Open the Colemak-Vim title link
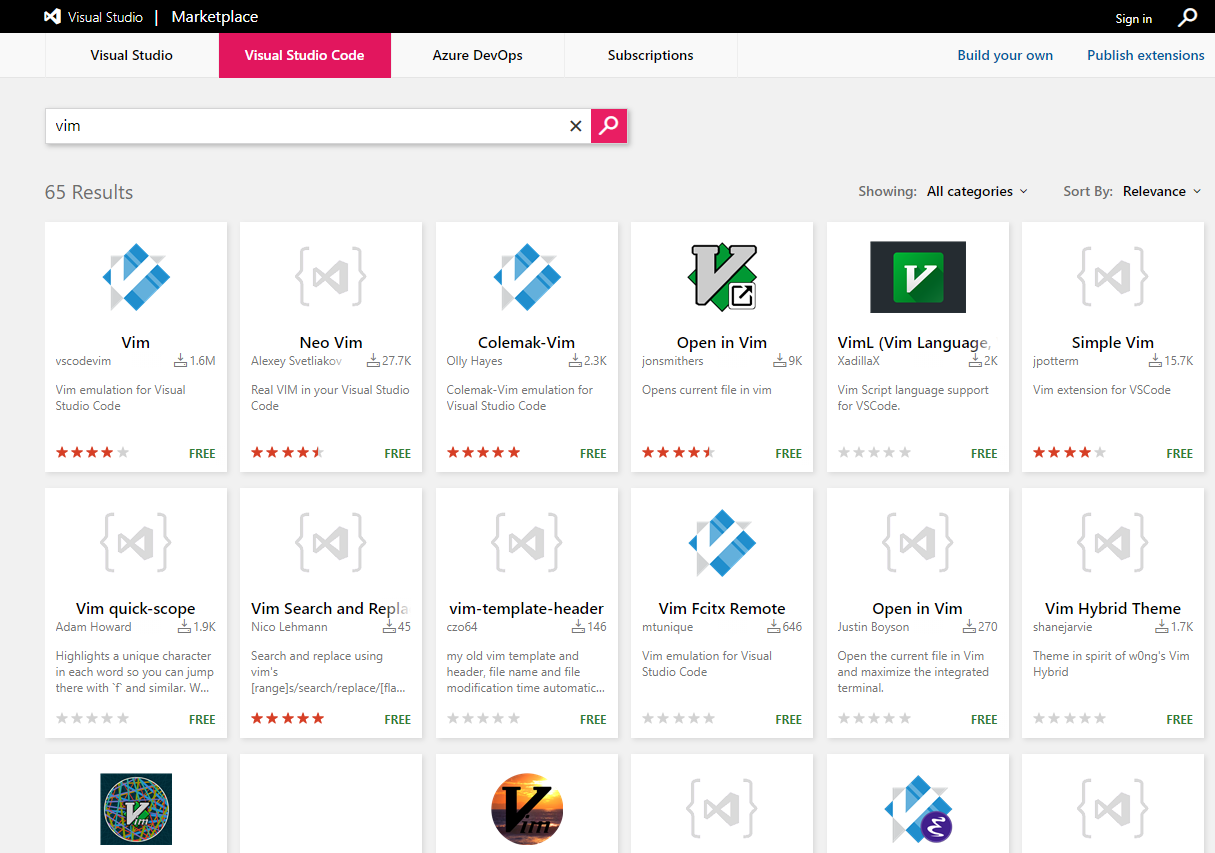Image resolution: width=1215 pixels, height=853 pixels. tap(527, 342)
